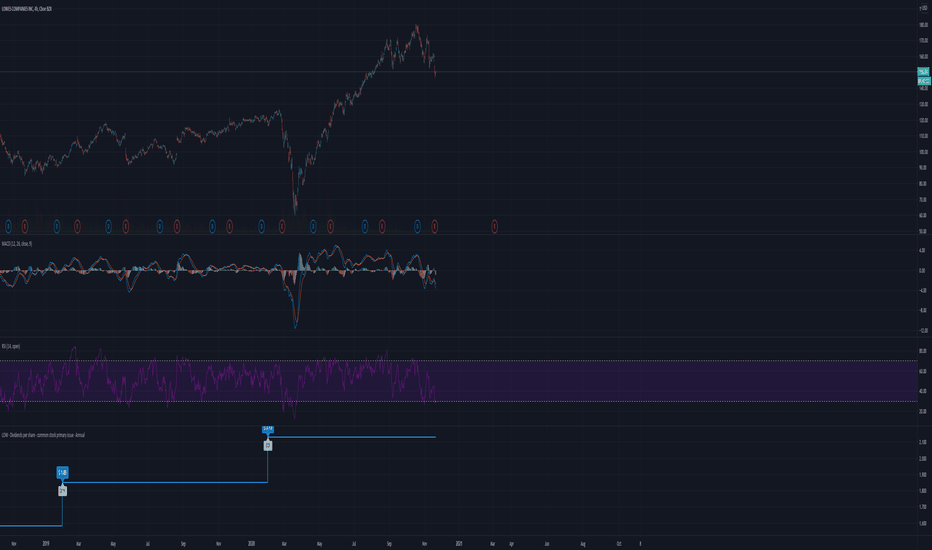Screen dimensions: 932x550
Task: Select the dividends per share legend
Action: point(43,435)
